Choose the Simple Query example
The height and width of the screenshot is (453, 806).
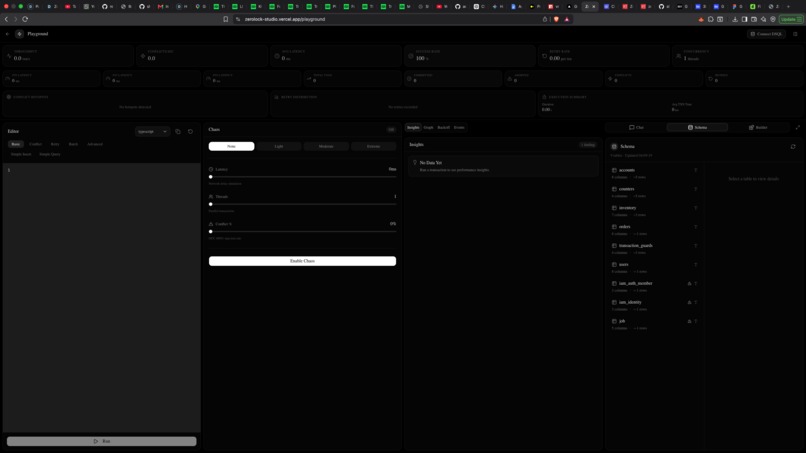pyautogui.click(x=50, y=154)
